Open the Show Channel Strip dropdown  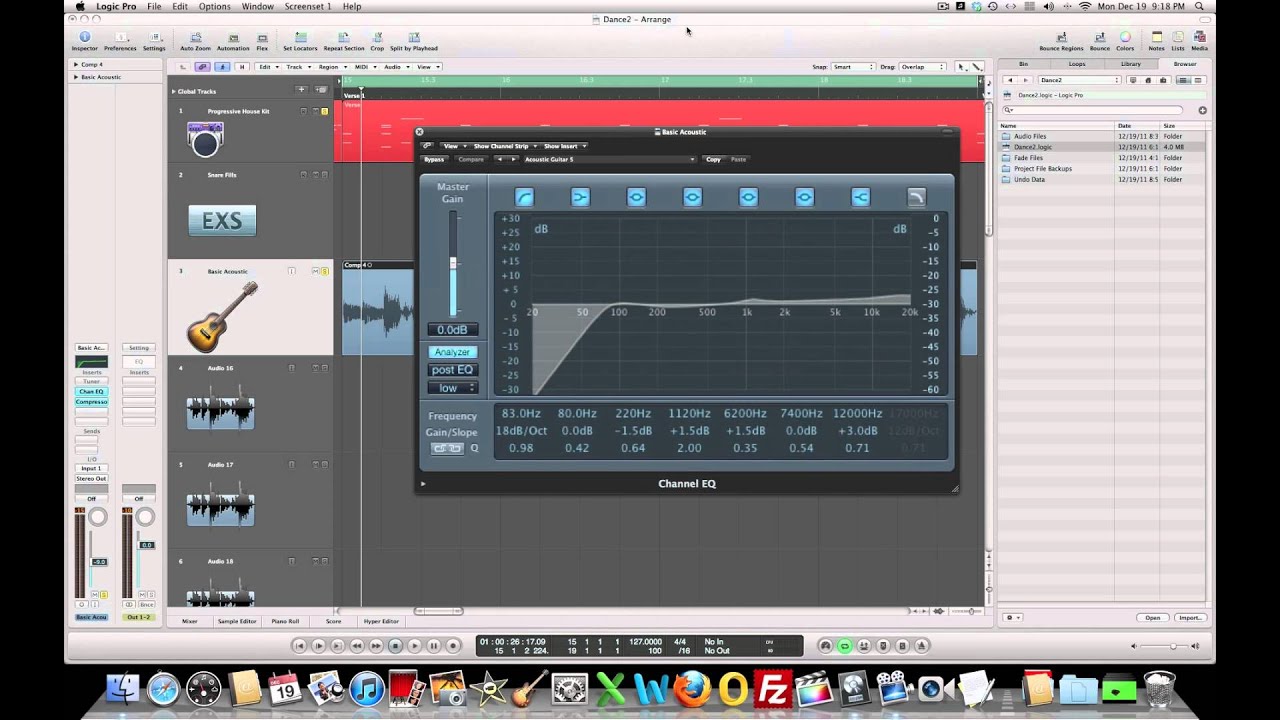point(504,146)
